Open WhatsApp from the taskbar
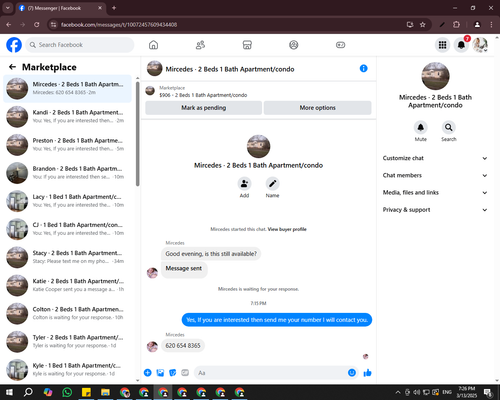Image resolution: width=500 pixels, height=400 pixels. pyautogui.click(x=67, y=392)
